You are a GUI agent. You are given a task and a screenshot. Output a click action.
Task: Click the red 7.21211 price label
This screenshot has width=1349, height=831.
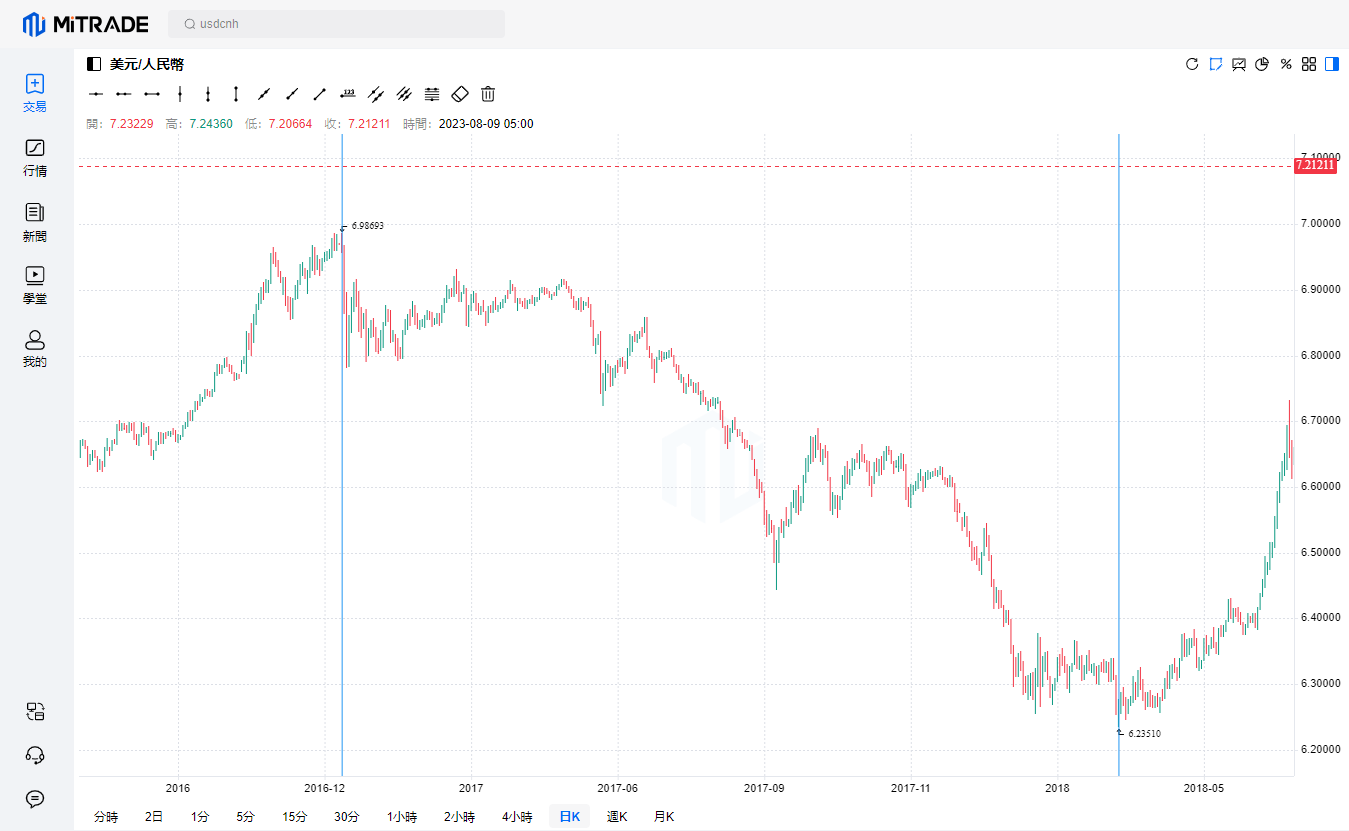tap(1315, 165)
